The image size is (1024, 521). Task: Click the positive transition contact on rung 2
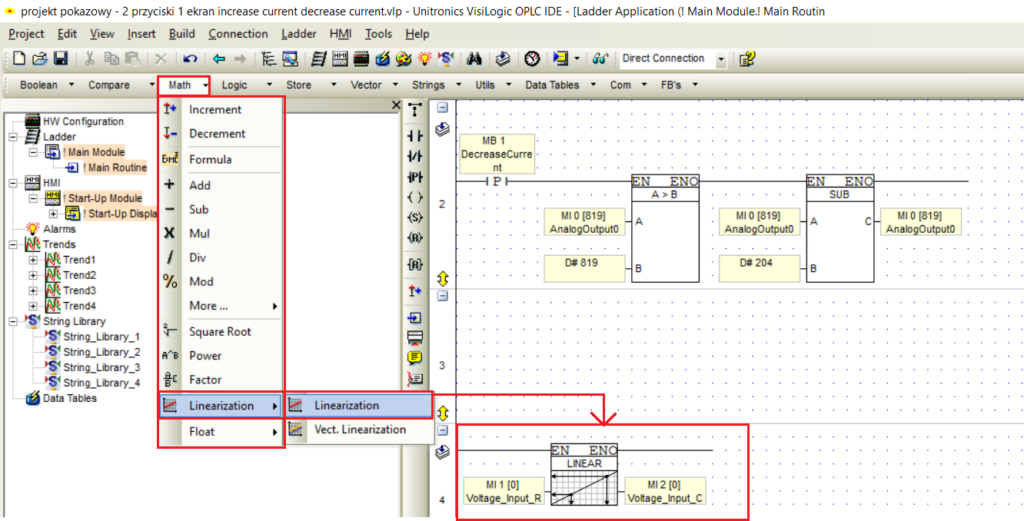coord(497,182)
